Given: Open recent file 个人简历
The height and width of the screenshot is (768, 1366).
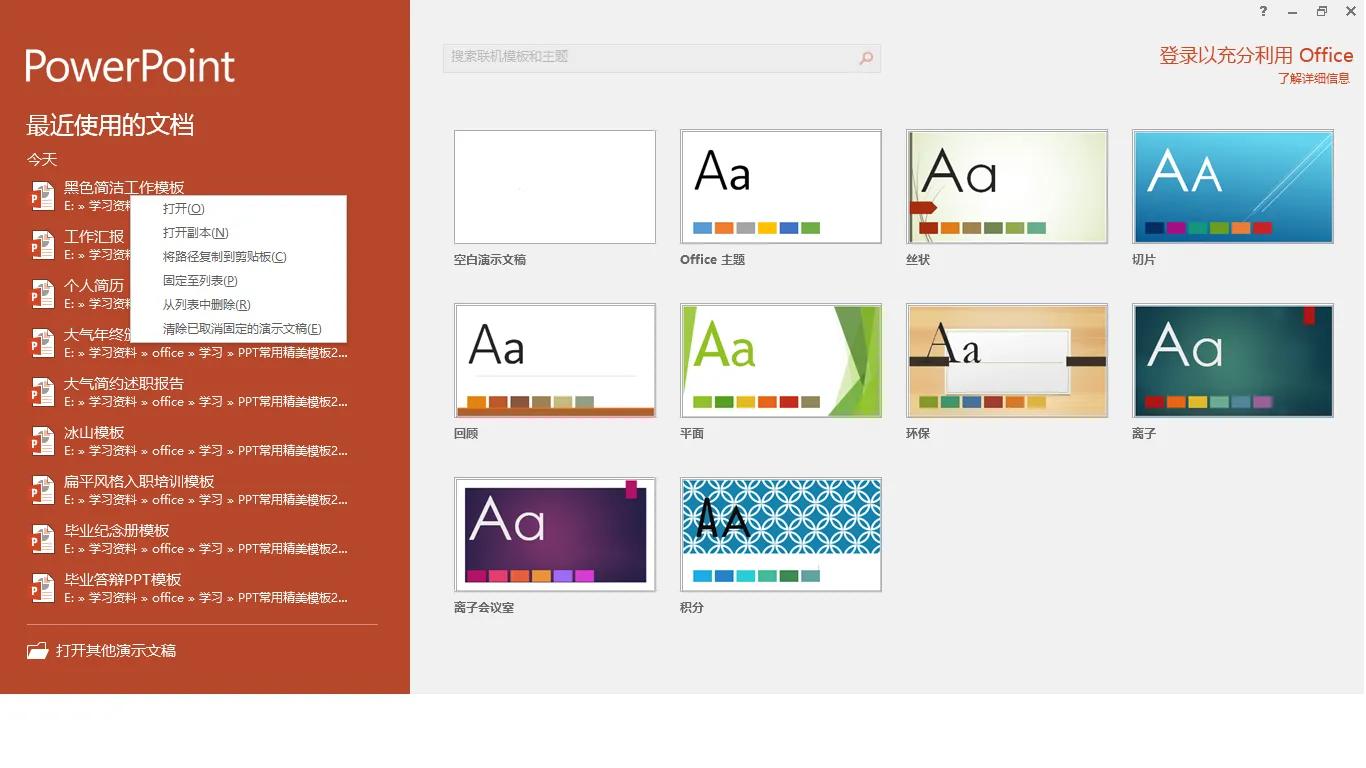Looking at the screenshot, I should coord(94,286).
